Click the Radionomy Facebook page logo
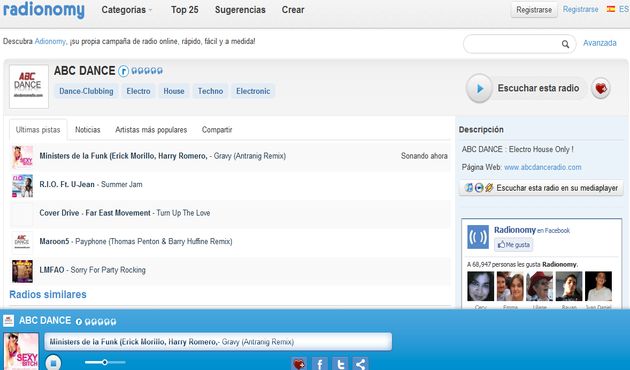This screenshot has height=370, width=630. pos(478,237)
